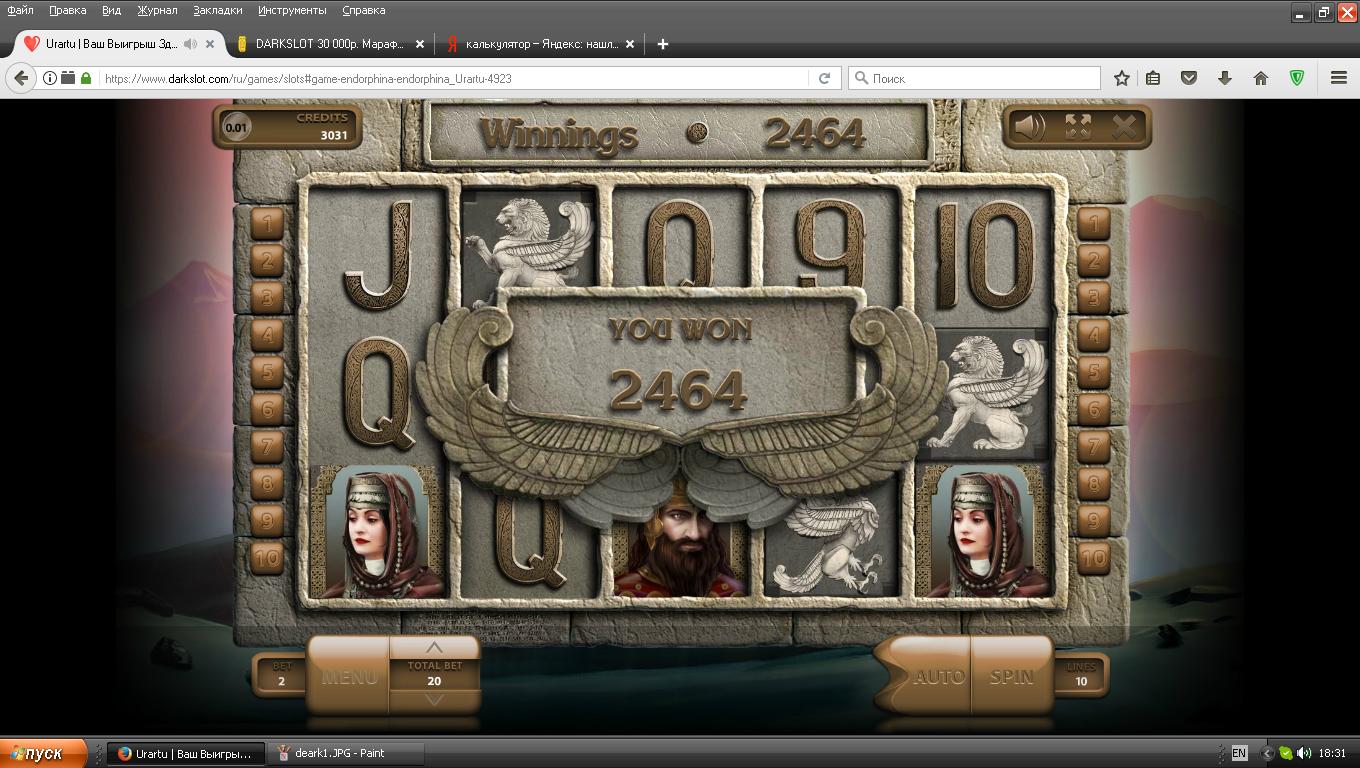Select payline 7 on left side

267,446
